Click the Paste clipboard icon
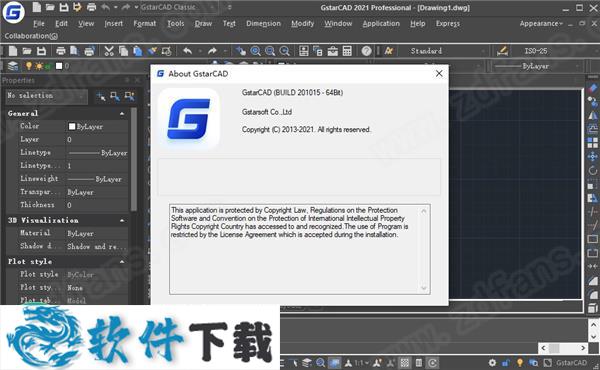Viewport: 600px width, 370px height. 137,51
